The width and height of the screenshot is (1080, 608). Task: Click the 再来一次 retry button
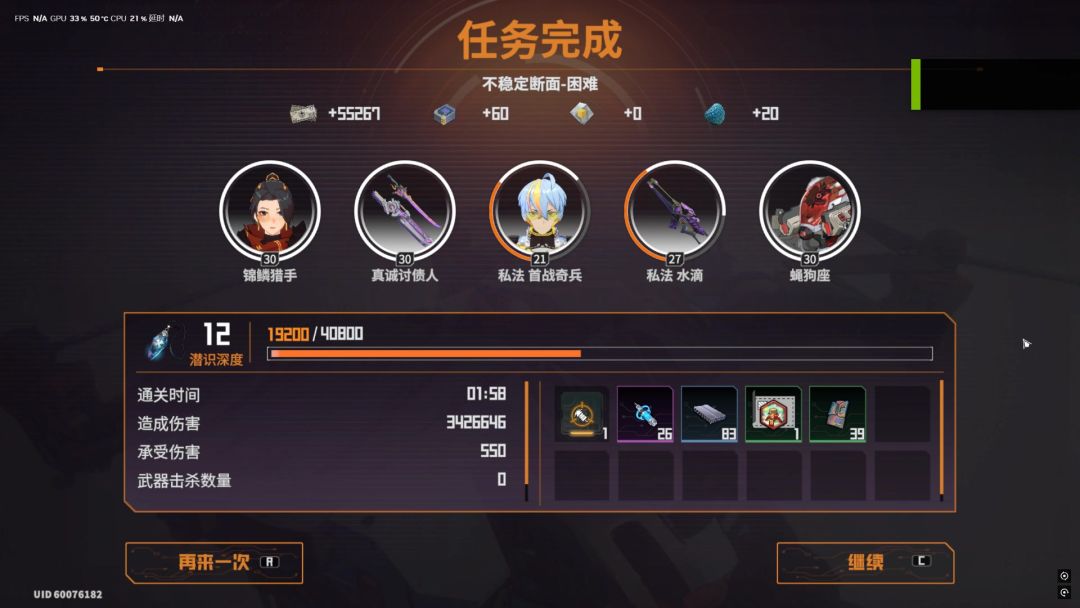click(214, 563)
